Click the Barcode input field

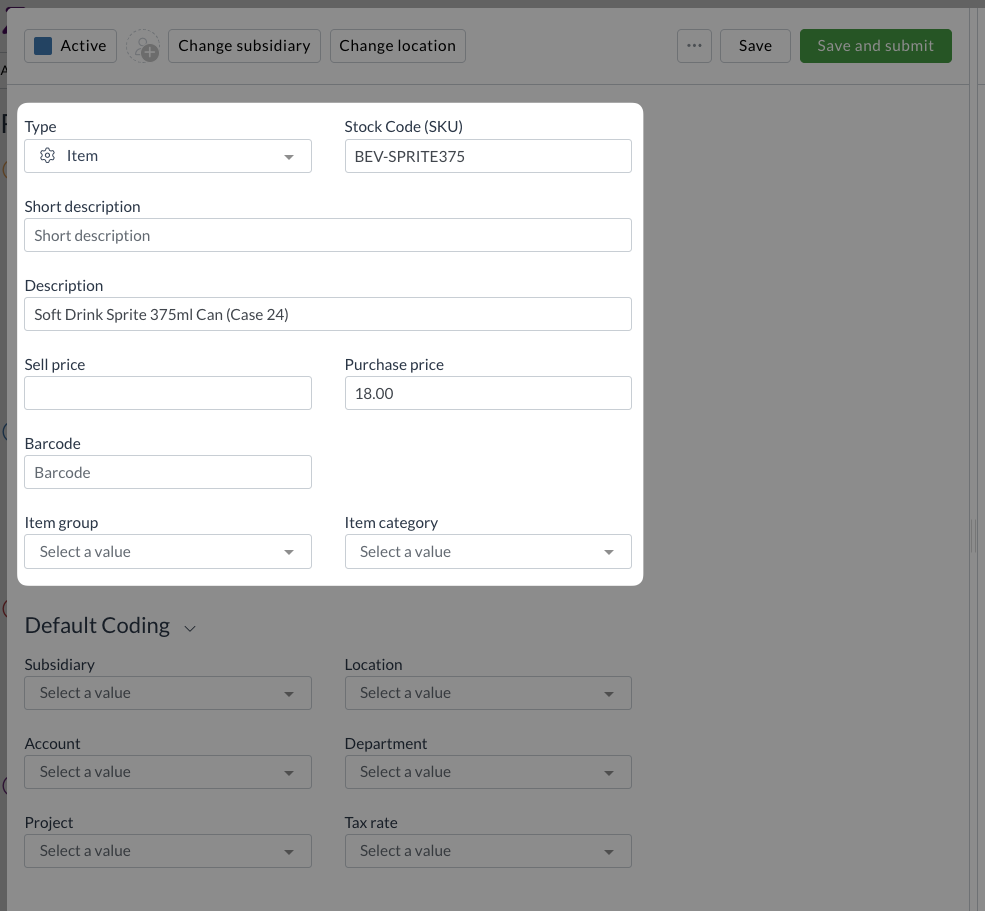point(168,472)
